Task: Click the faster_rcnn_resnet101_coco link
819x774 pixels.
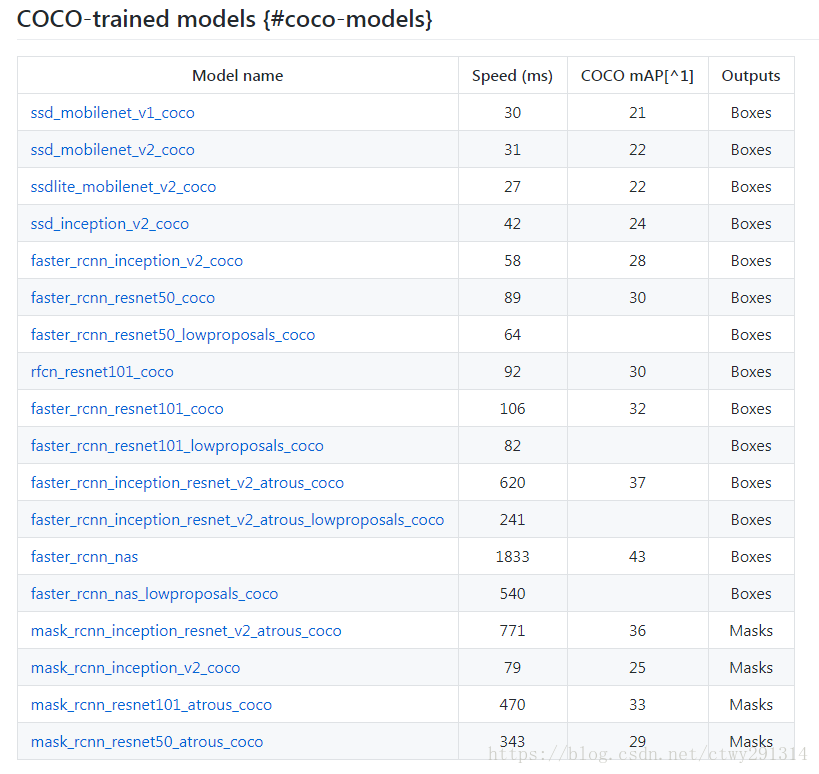Action: tap(127, 409)
